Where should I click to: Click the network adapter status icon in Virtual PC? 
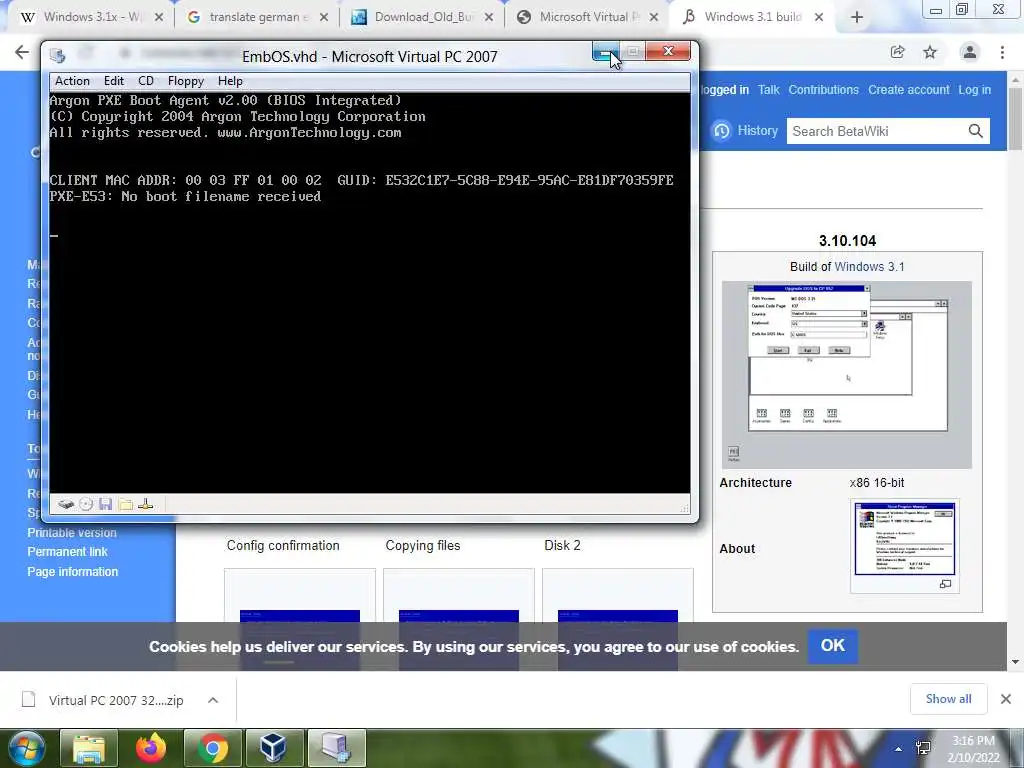pyautogui.click(x=146, y=504)
